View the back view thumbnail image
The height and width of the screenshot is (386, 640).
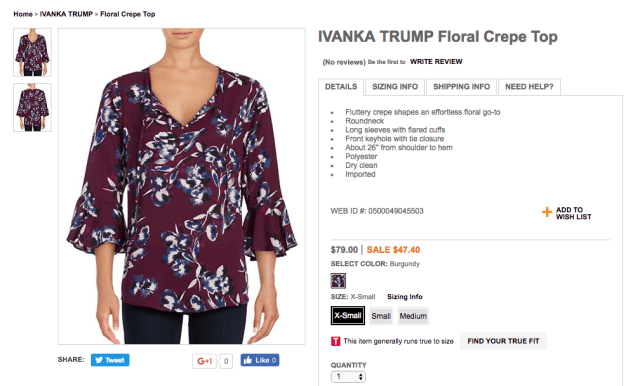pyautogui.click(x=32, y=107)
